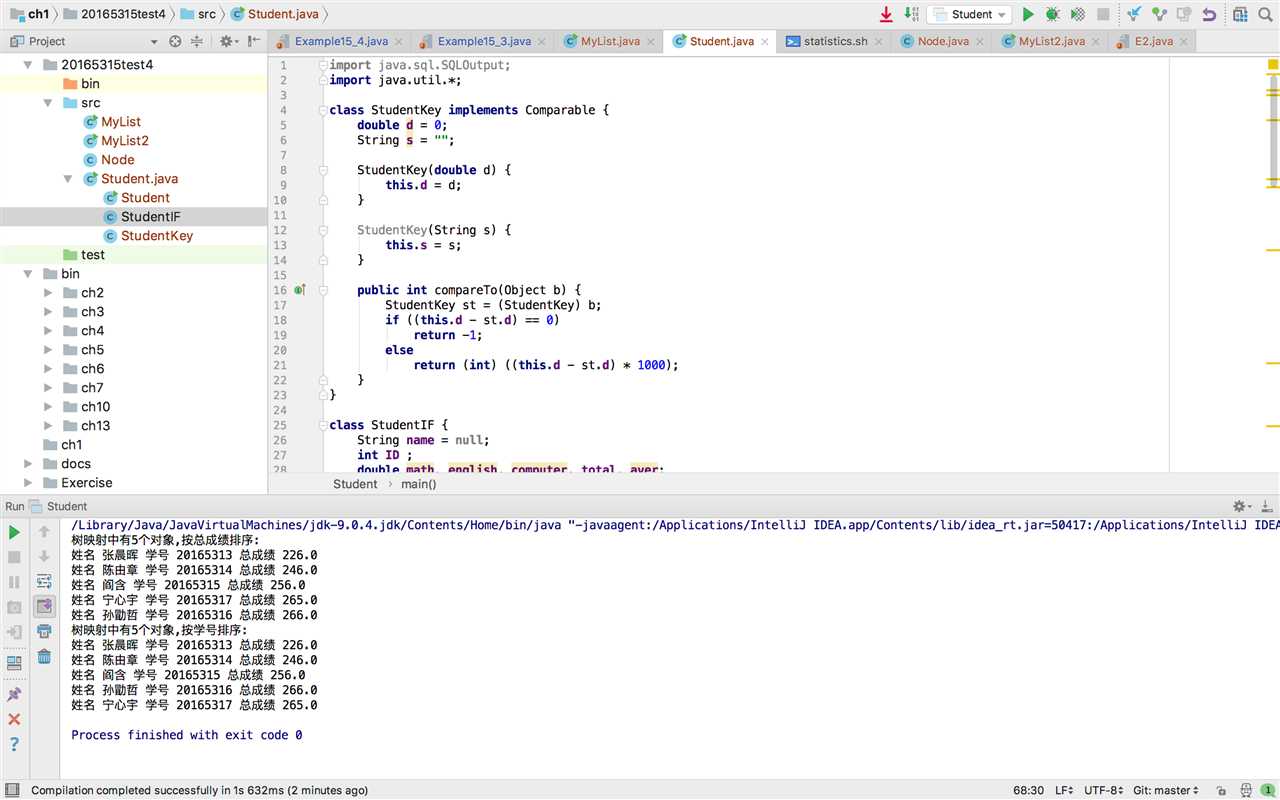Expand the docs folder
Viewport: 1280px width, 800px height.
[29, 464]
